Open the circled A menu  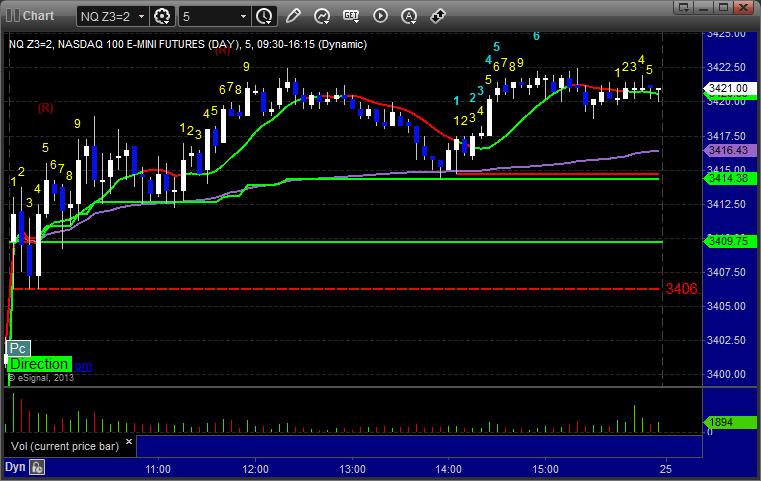[409, 16]
